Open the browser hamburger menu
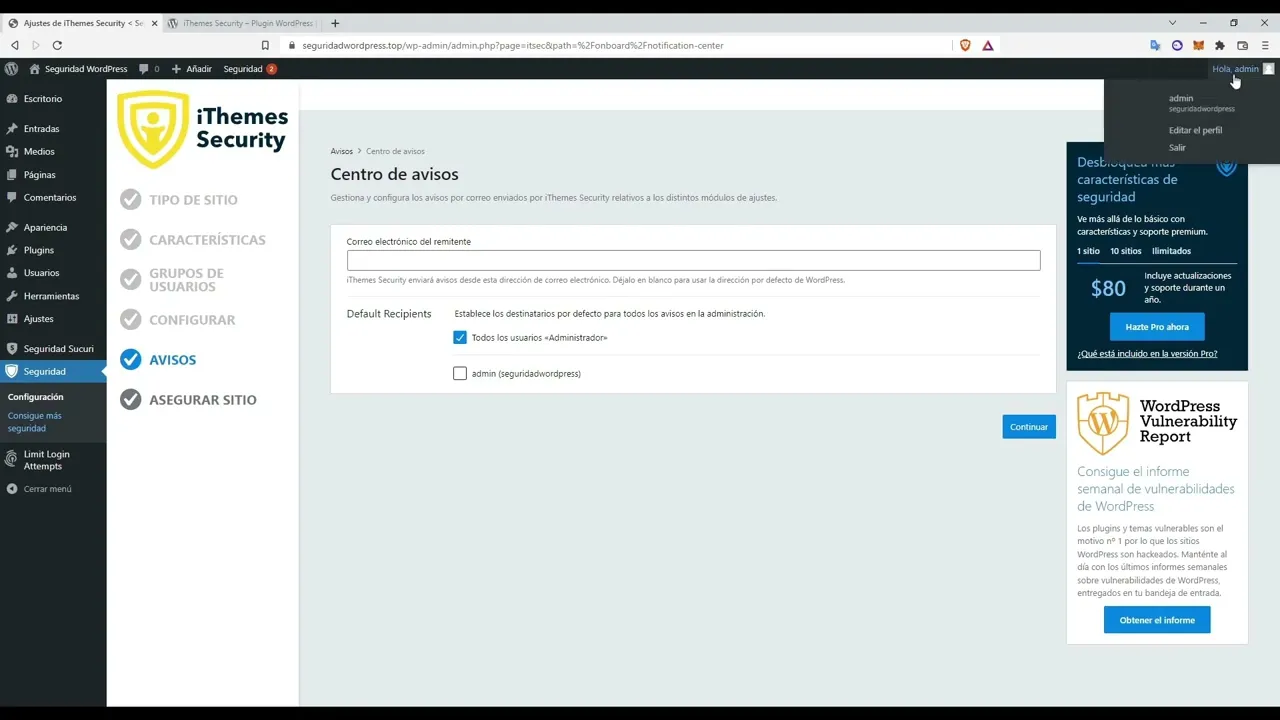The height and width of the screenshot is (720, 1280). point(1265,45)
